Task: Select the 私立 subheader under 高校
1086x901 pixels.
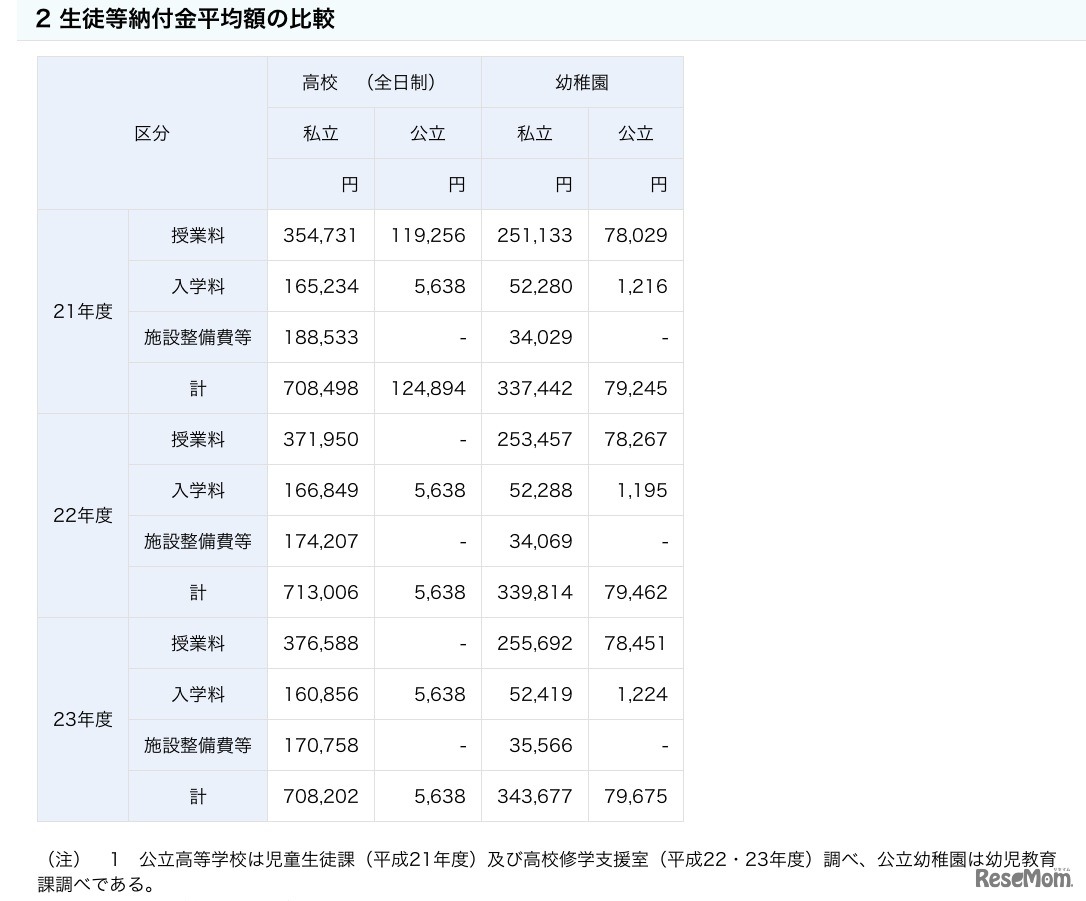Action: 320,133
